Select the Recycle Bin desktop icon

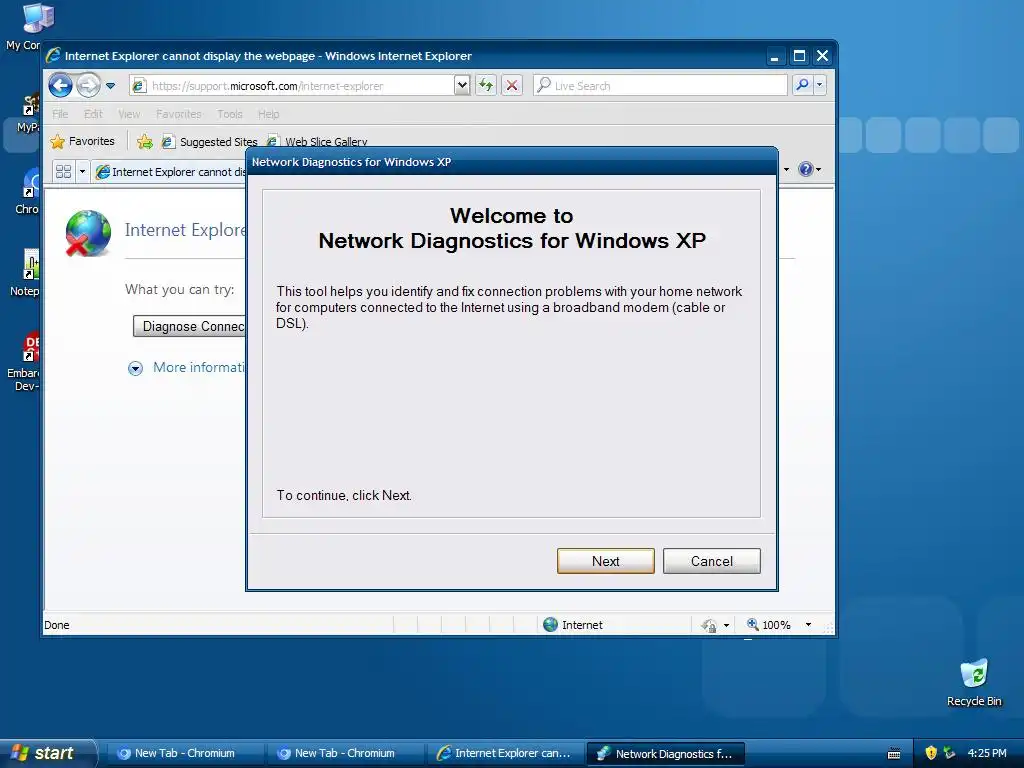point(974,682)
